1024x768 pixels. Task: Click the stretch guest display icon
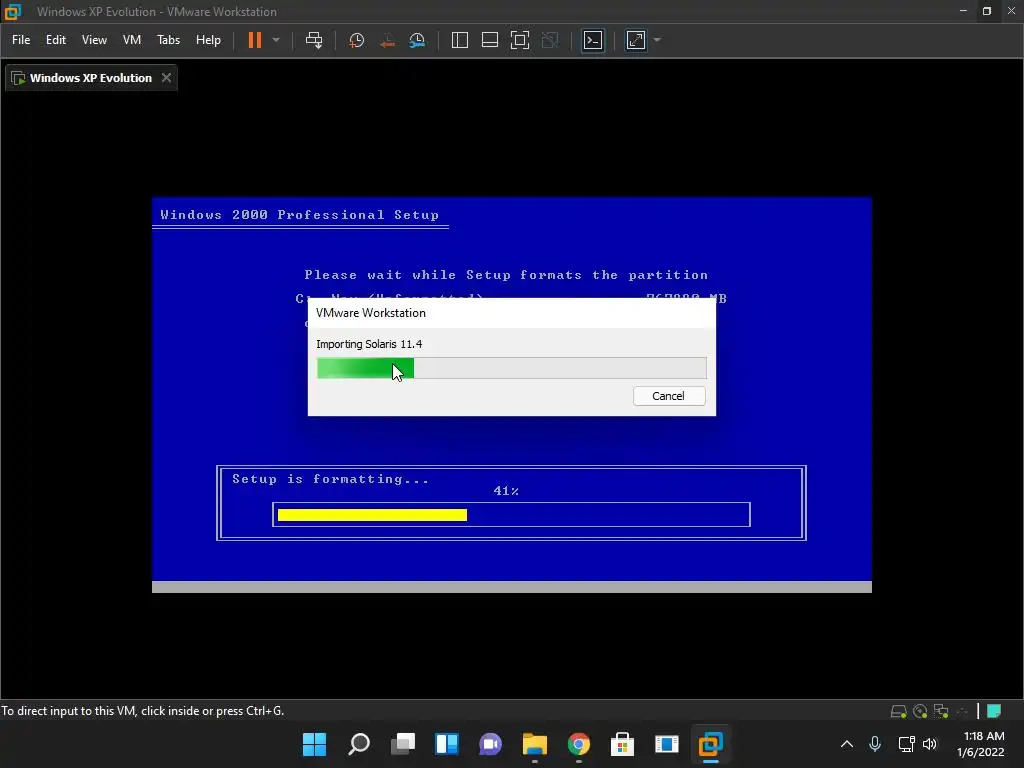click(x=636, y=40)
